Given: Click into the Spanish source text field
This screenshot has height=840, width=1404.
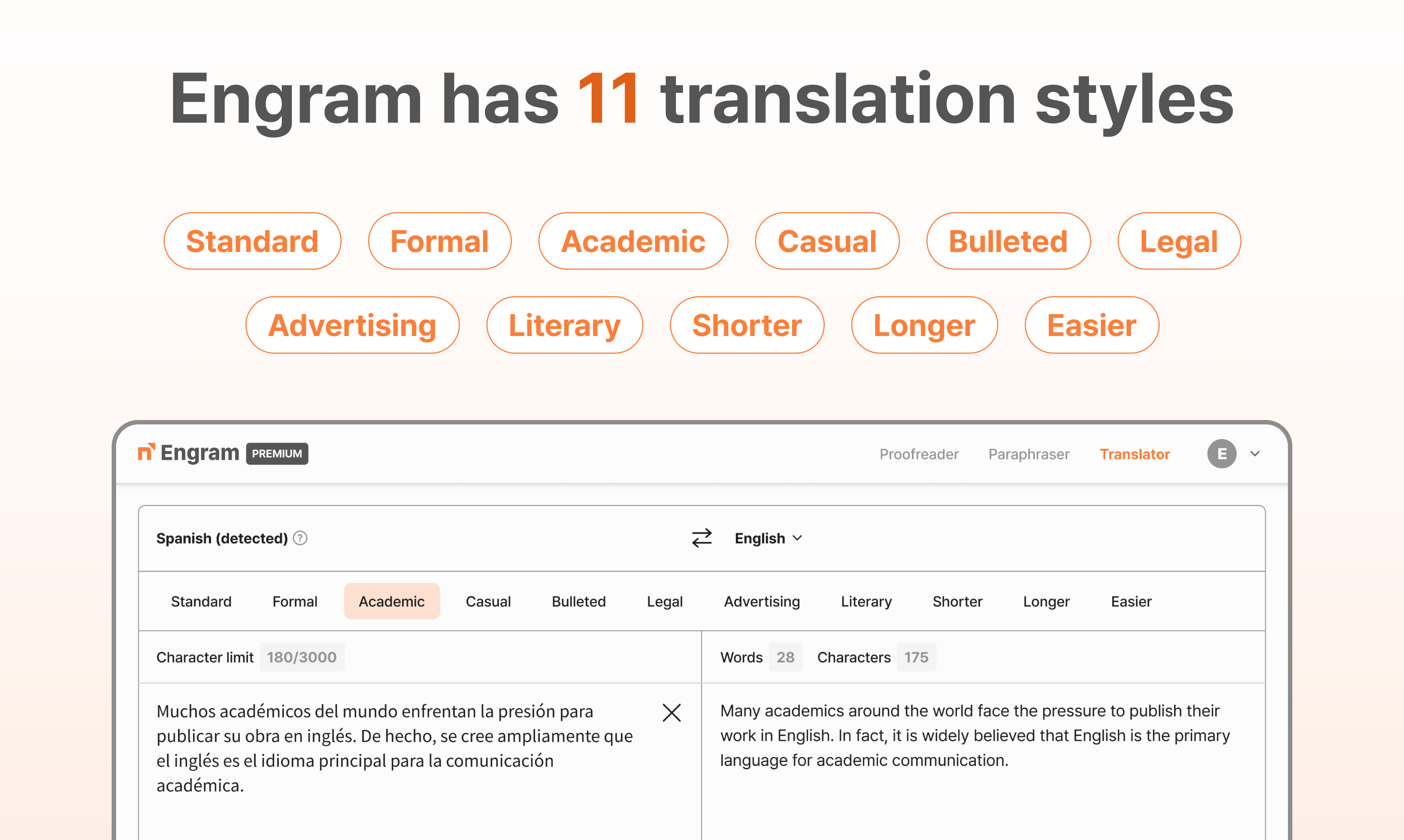Looking at the screenshot, I should coord(396,747).
